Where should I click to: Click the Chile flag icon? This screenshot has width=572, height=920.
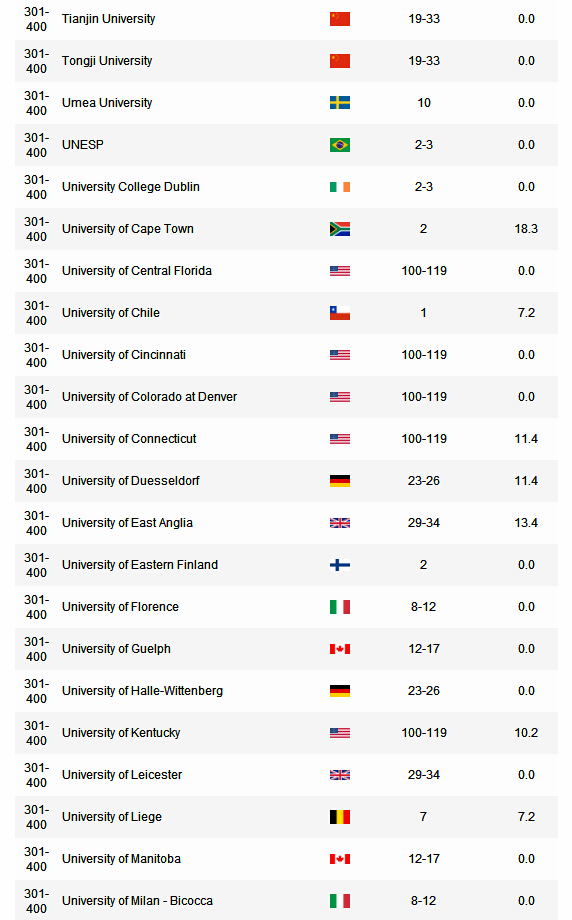(x=340, y=313)
